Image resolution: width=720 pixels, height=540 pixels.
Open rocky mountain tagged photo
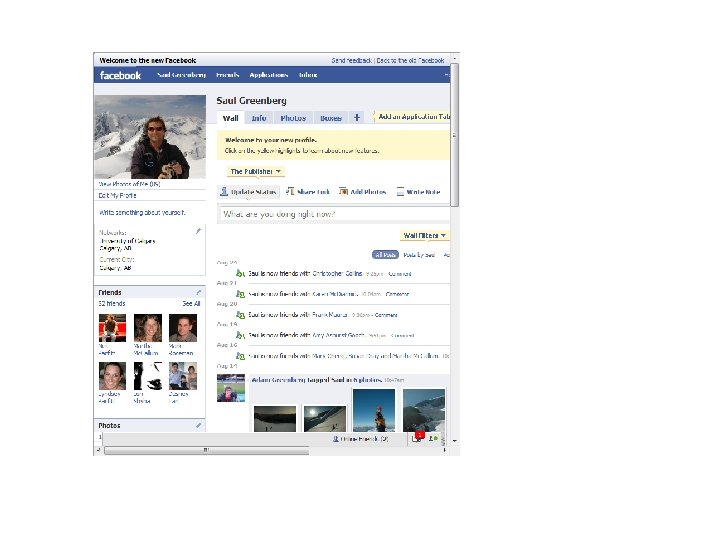click(x=424, y=410)
